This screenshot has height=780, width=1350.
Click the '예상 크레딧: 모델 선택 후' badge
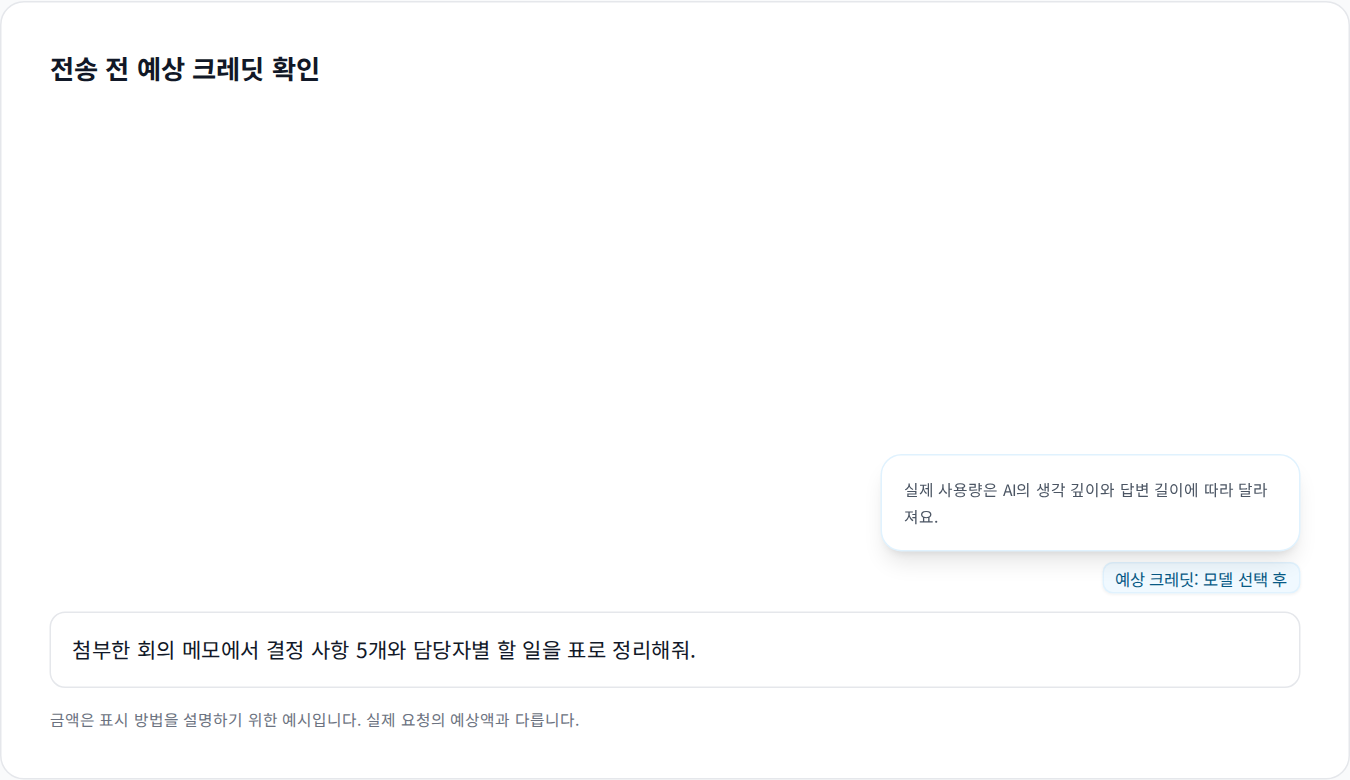click(1201, 579)
